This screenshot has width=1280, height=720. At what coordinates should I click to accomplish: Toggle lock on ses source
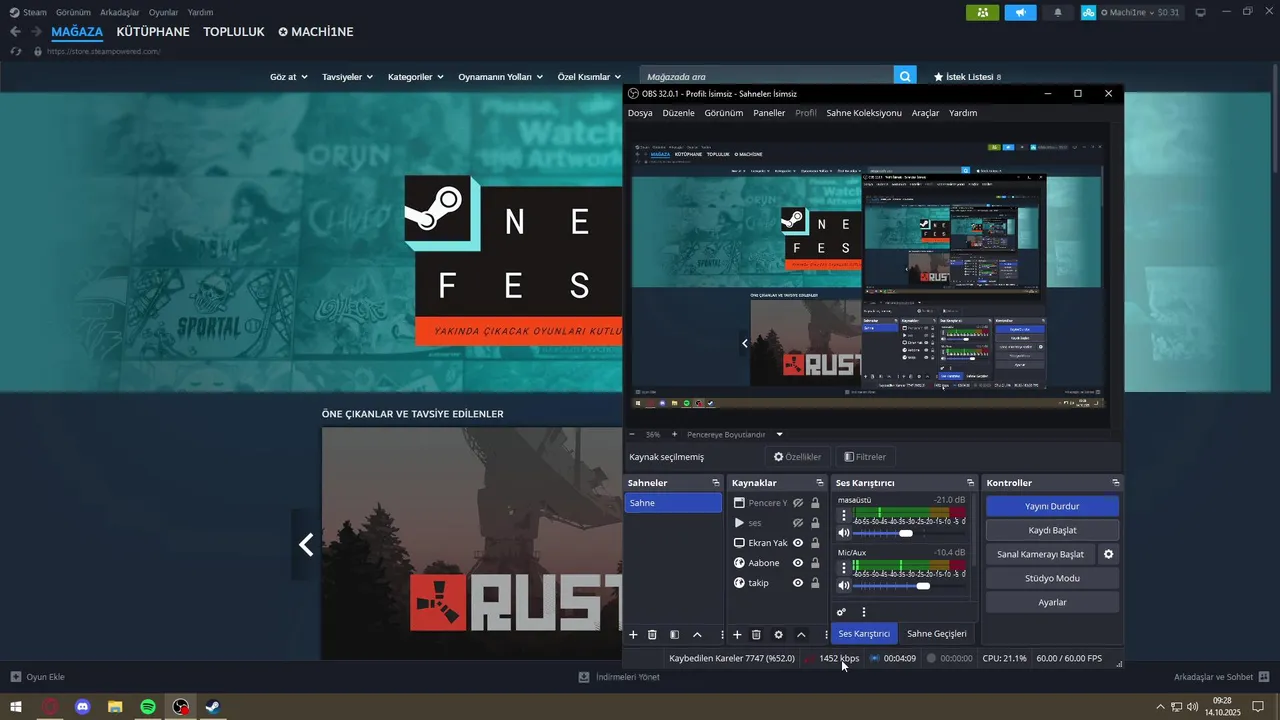pyautogui.click(x=815, y=523)
